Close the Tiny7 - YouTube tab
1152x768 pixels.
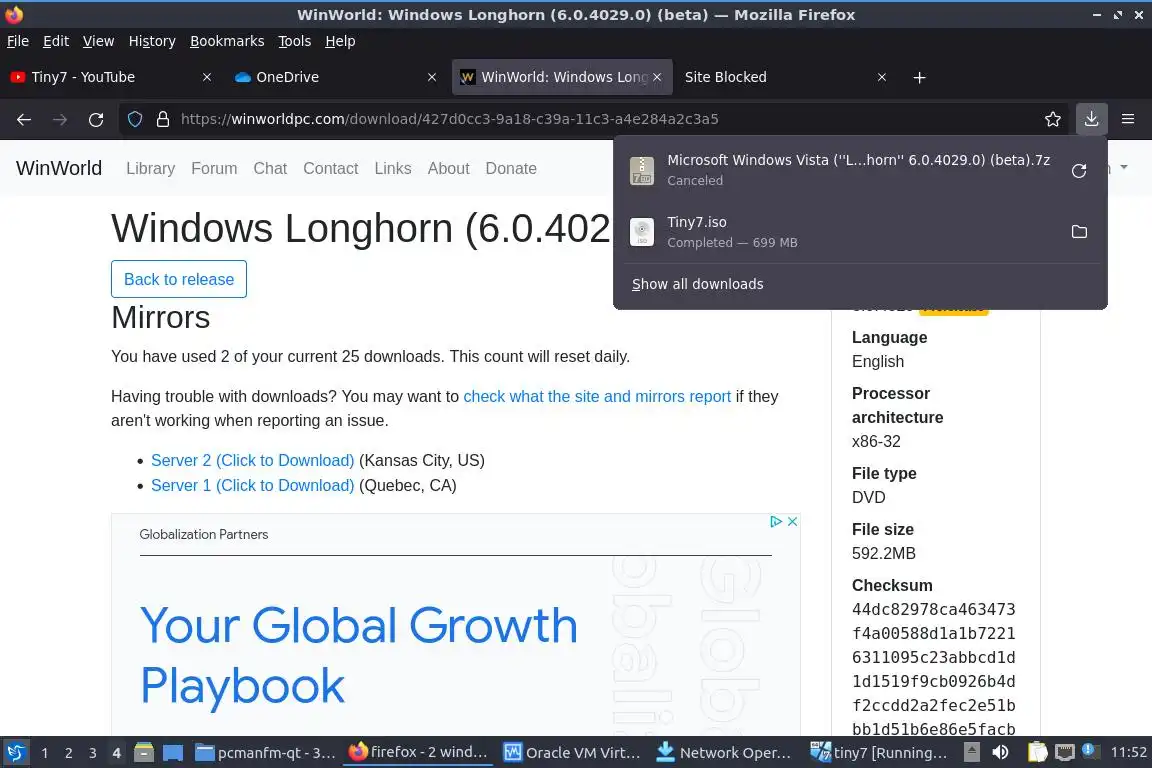pos(206,77)
